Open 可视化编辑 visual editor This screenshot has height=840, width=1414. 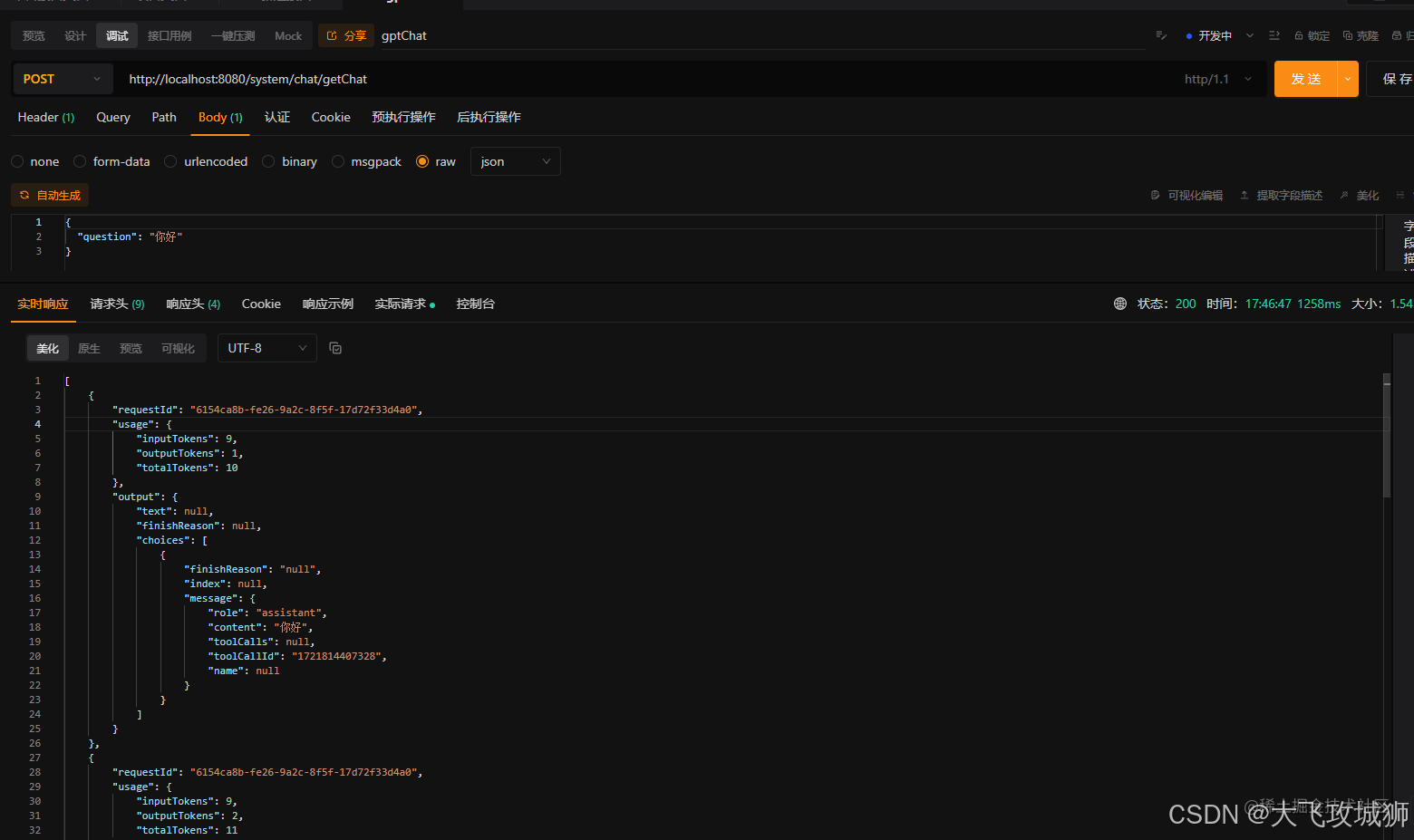pos(1186,195)
